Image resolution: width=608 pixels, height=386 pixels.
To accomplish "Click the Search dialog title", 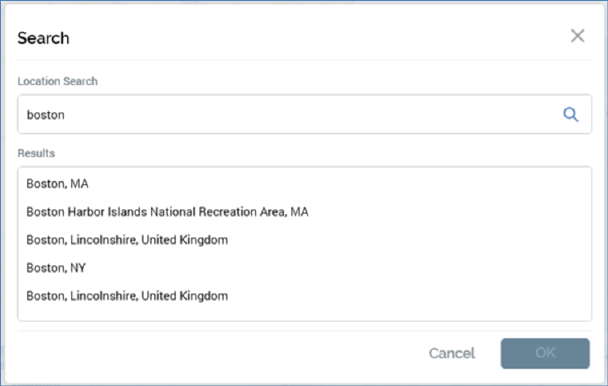I will 43,38.
